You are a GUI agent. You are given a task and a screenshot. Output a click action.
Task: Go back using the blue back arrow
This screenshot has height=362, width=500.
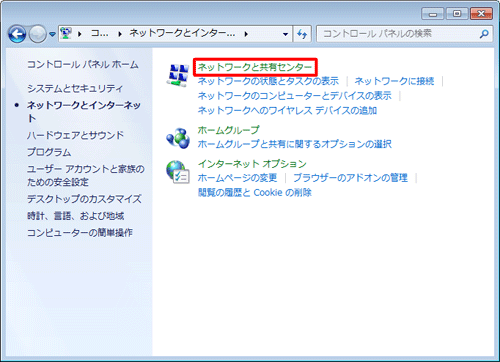17,34
